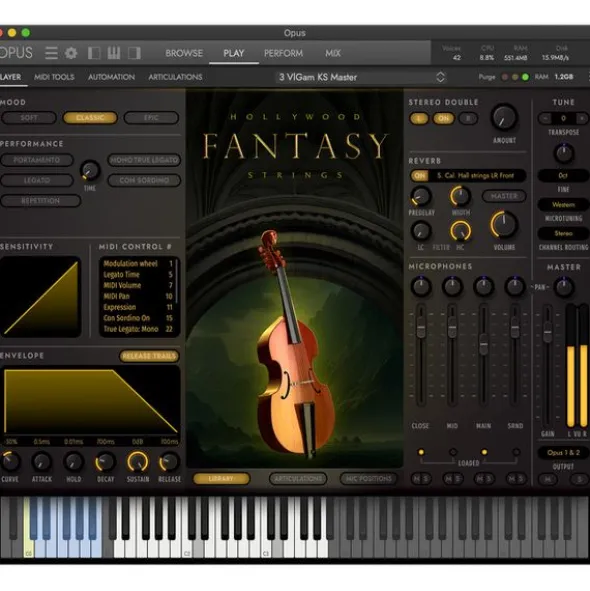590x591 pixels.
Task: Click the Close microphone fader
Action: click(421, 328)
